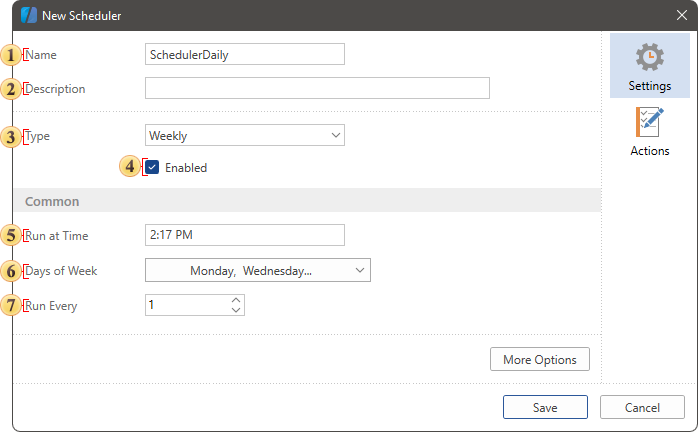The height and width of the screenshot is (432, 698).
Task: Click callout marker number 6
Action: 11,271
